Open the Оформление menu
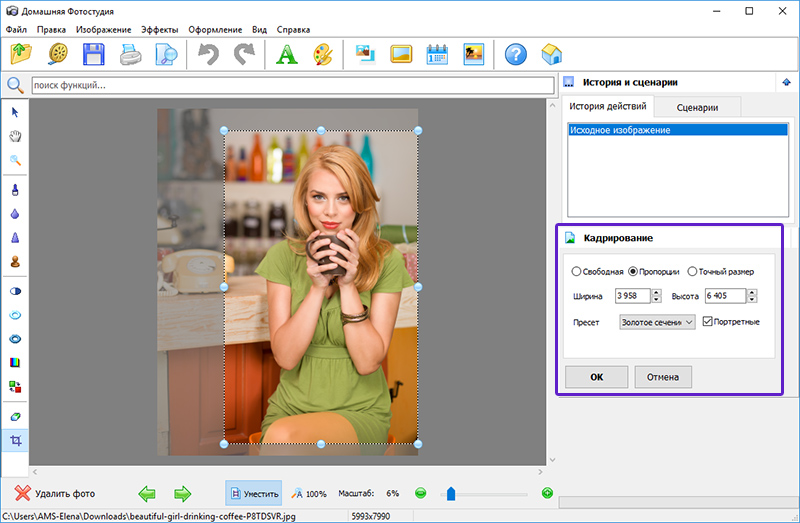800x523 pixels. [x=215, y=30]
